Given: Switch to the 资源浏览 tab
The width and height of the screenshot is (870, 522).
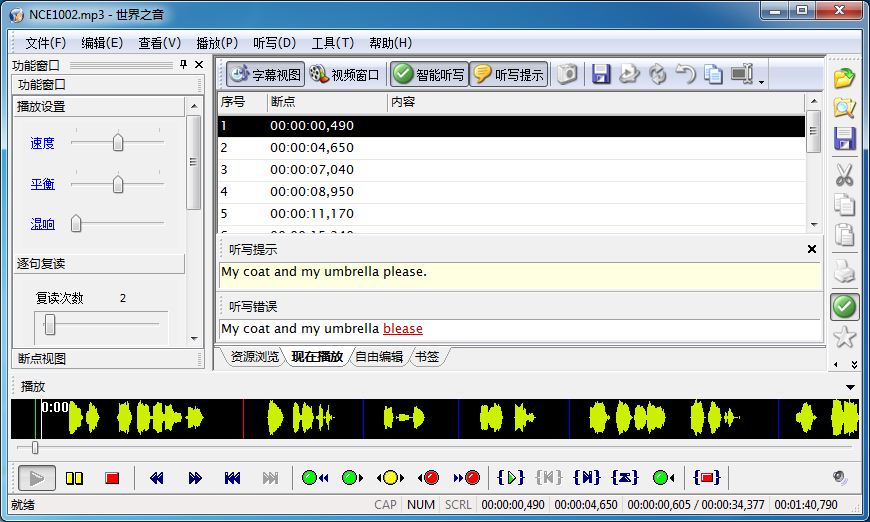Looking at the screenshot, I should (255, 357).
